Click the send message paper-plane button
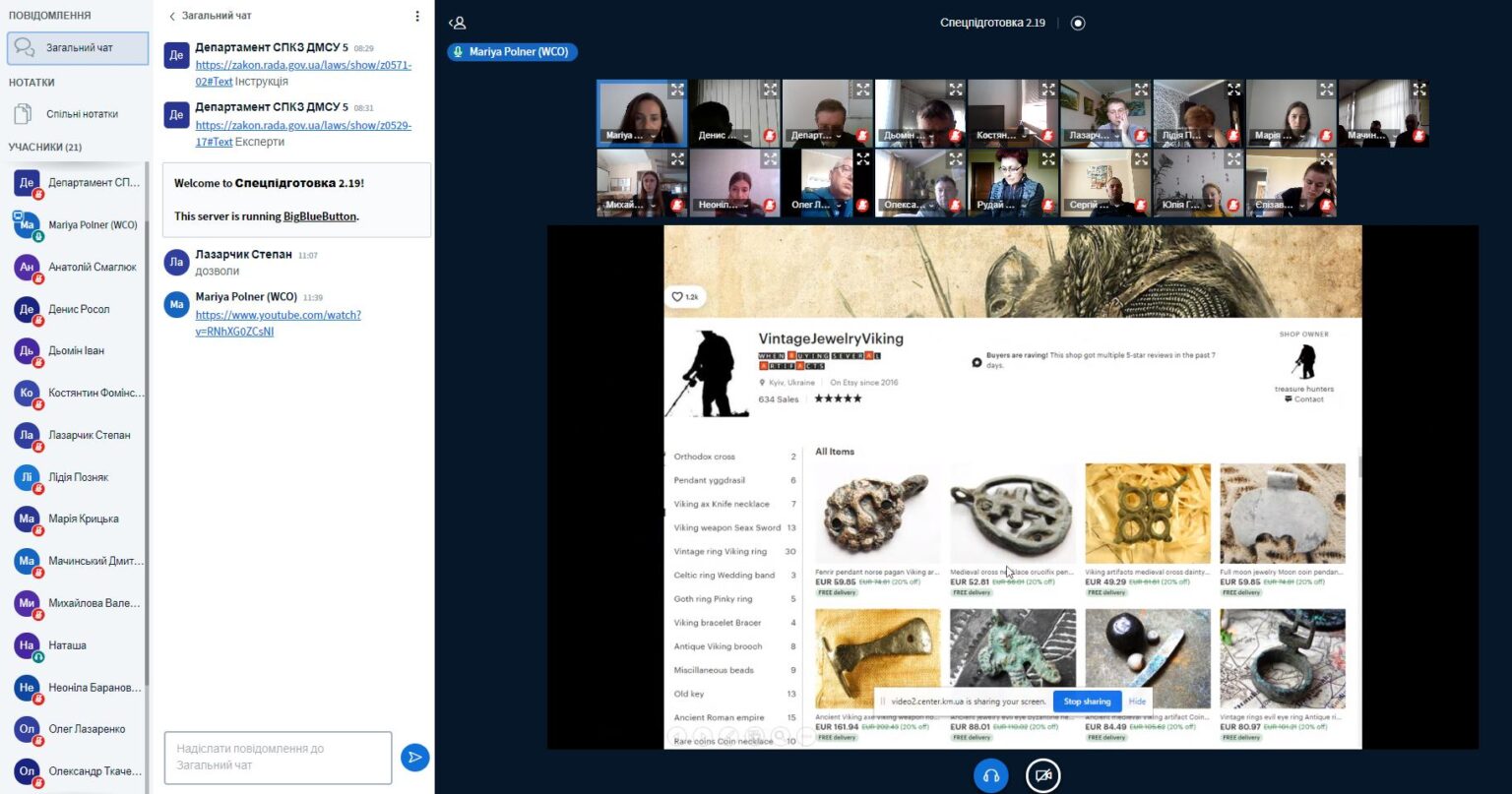 pyautogui.click(x=415, y=757)
